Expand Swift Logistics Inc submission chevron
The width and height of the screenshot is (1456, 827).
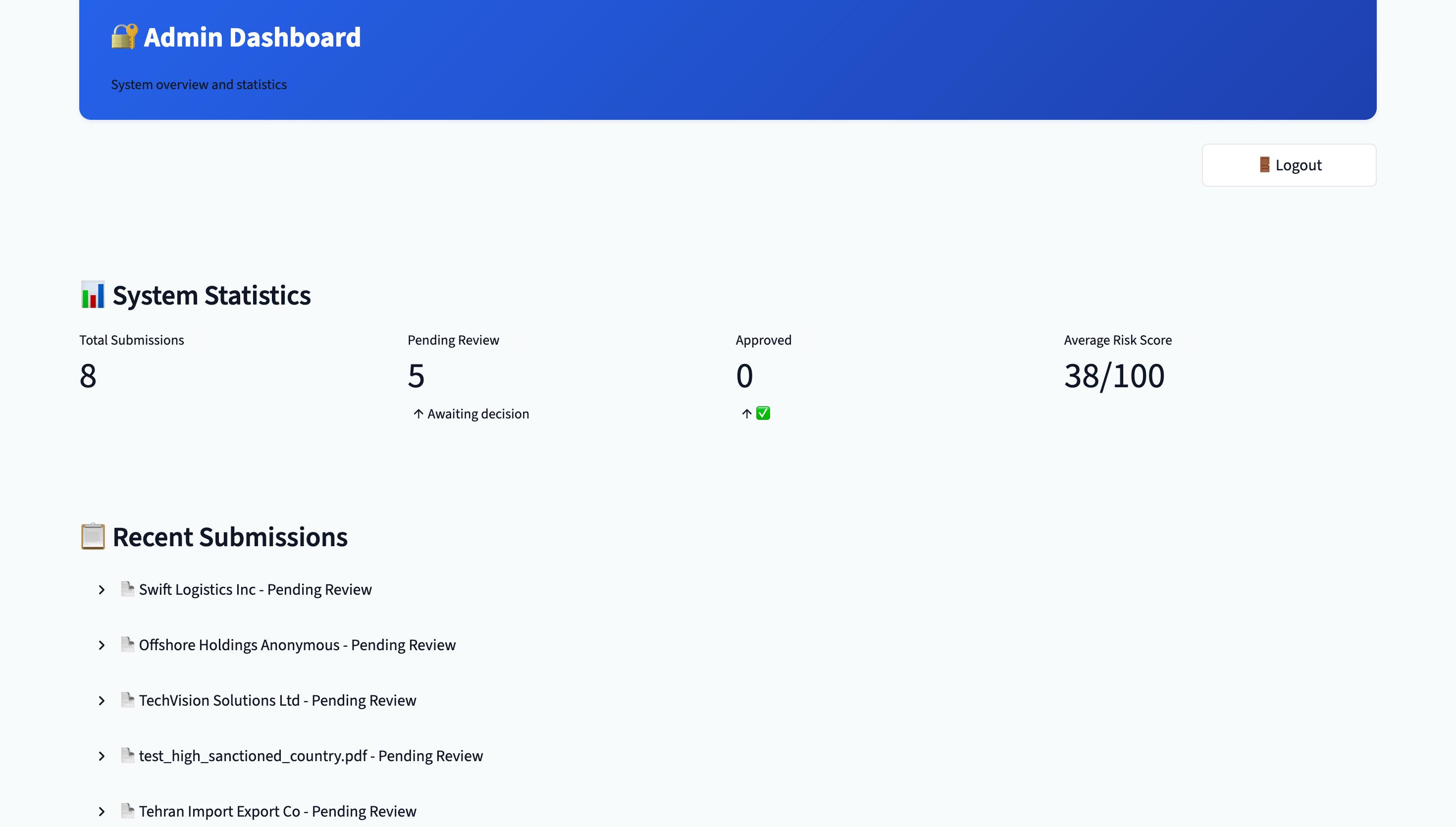[102, 590]
